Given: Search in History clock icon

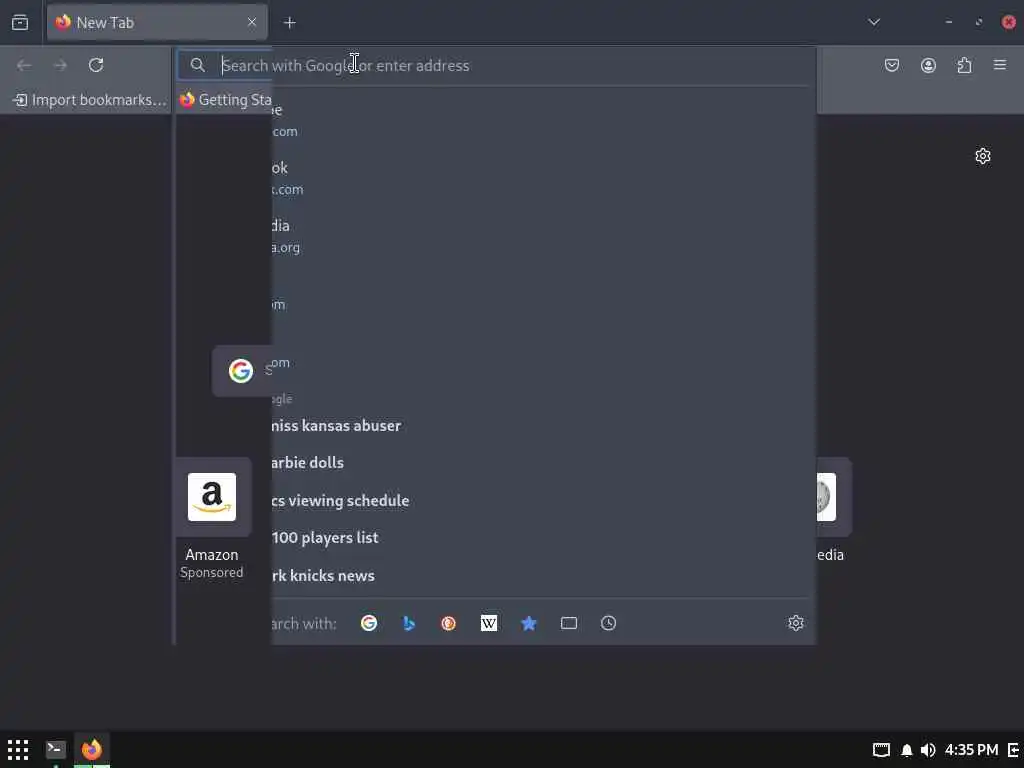Looking at the screenshot, I should tap(609, 623).
